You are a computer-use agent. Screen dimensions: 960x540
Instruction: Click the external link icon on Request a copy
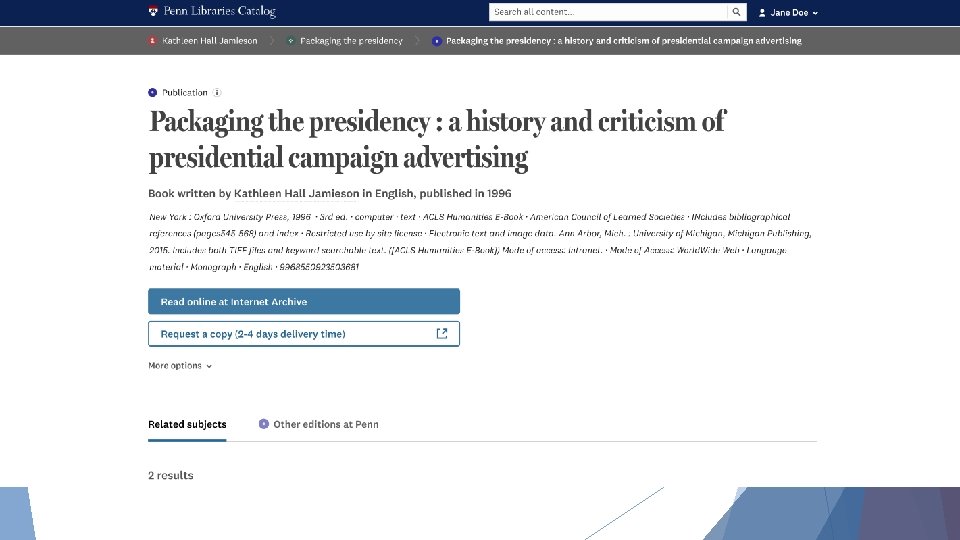pos(442,334)
